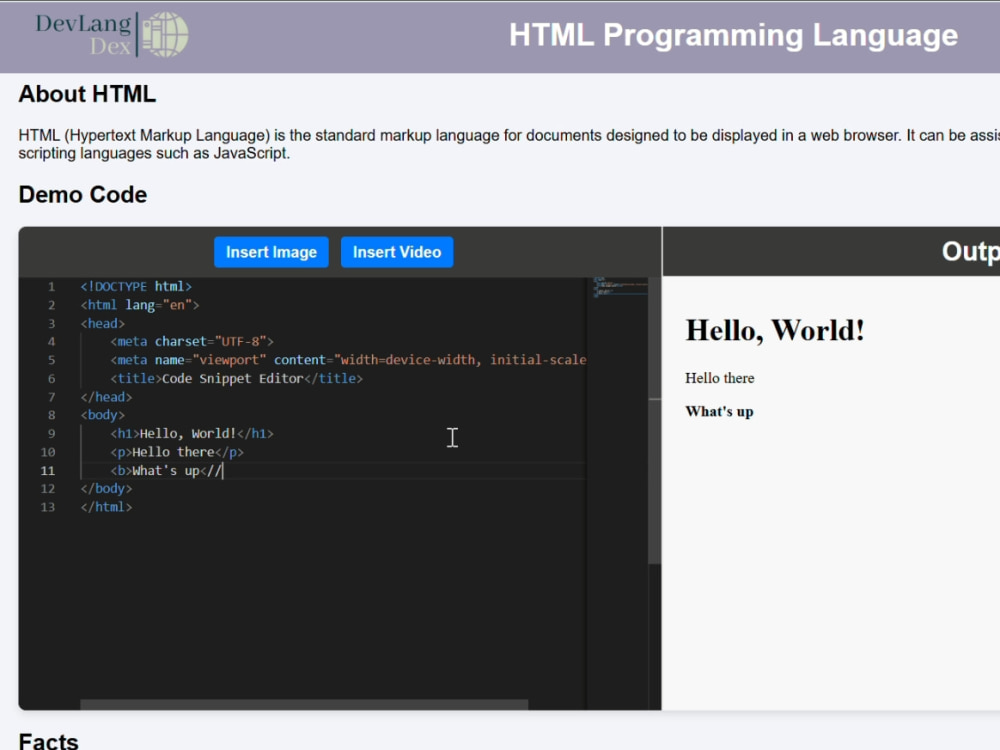Select the Hello there paragraph in Output
The width and height of the screenshot is (1000, 750).
tap(719, 378)
